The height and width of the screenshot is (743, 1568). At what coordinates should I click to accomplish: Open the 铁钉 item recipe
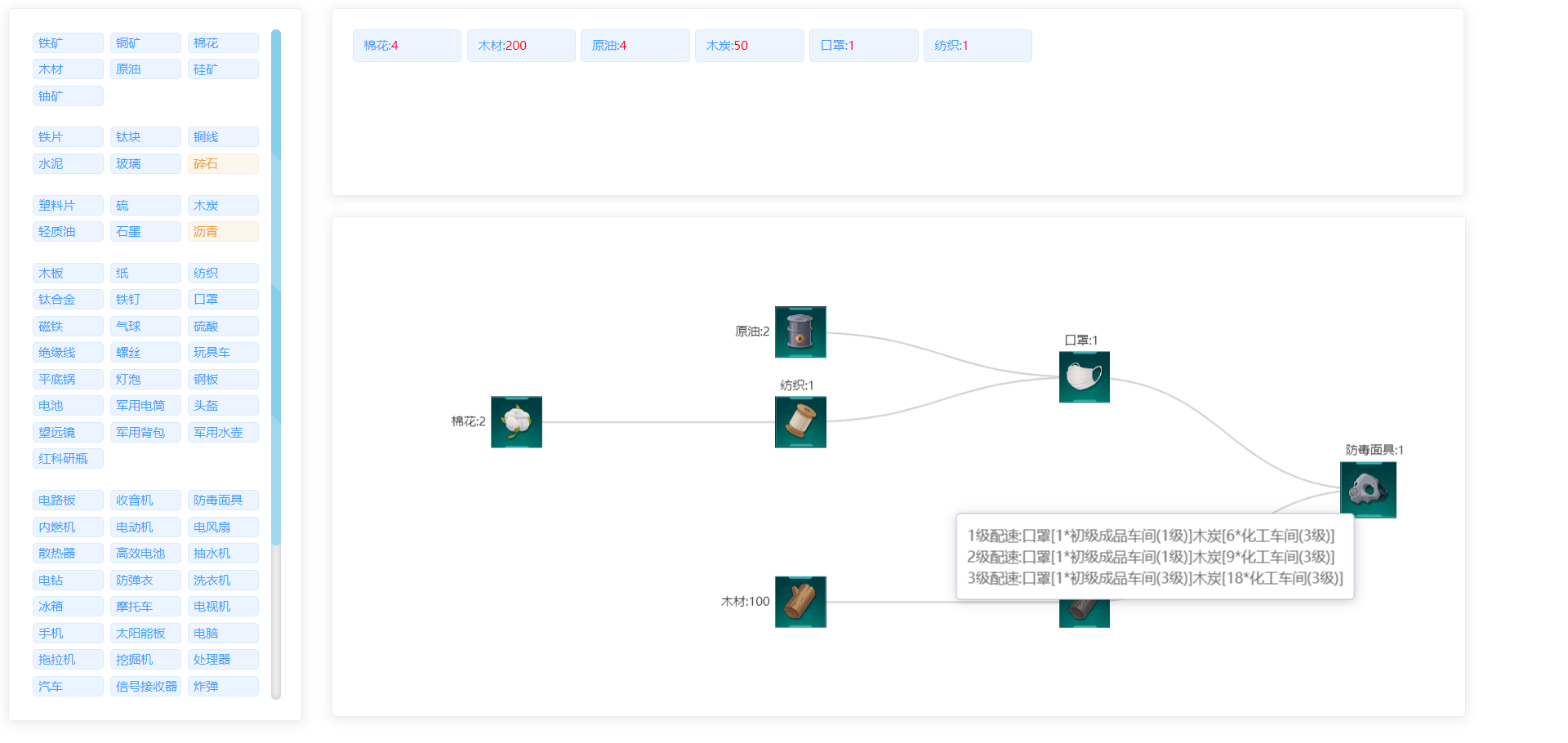(x=145, y=300)
